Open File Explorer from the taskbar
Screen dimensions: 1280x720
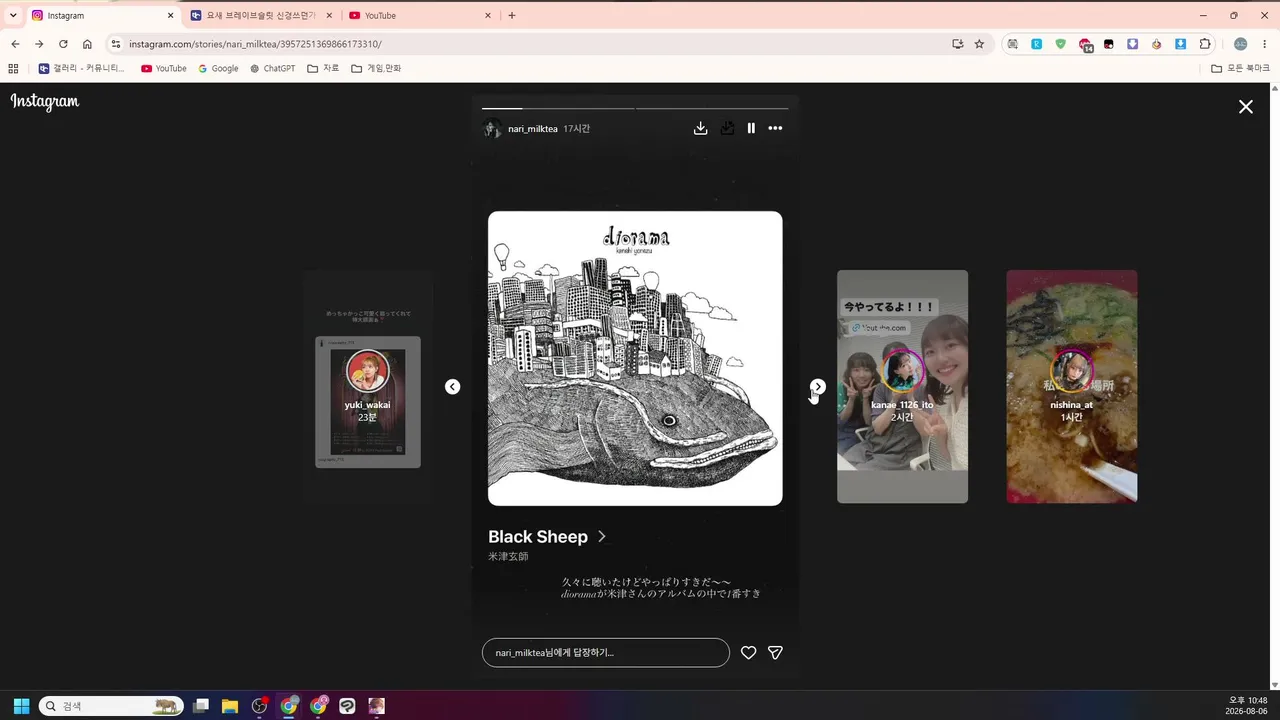pyautogui.click(x=230, y=706)
